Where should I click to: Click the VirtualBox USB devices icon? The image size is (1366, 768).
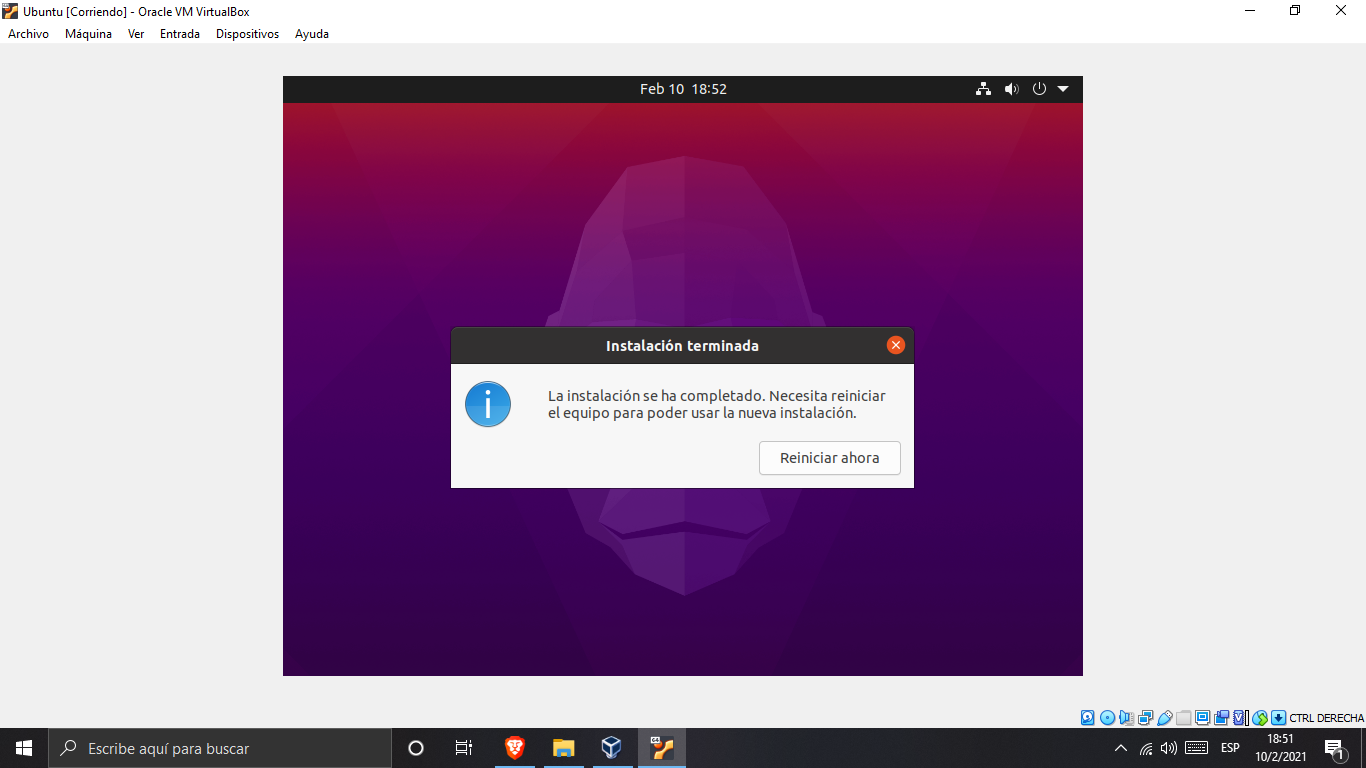(x=1165, y=718)
